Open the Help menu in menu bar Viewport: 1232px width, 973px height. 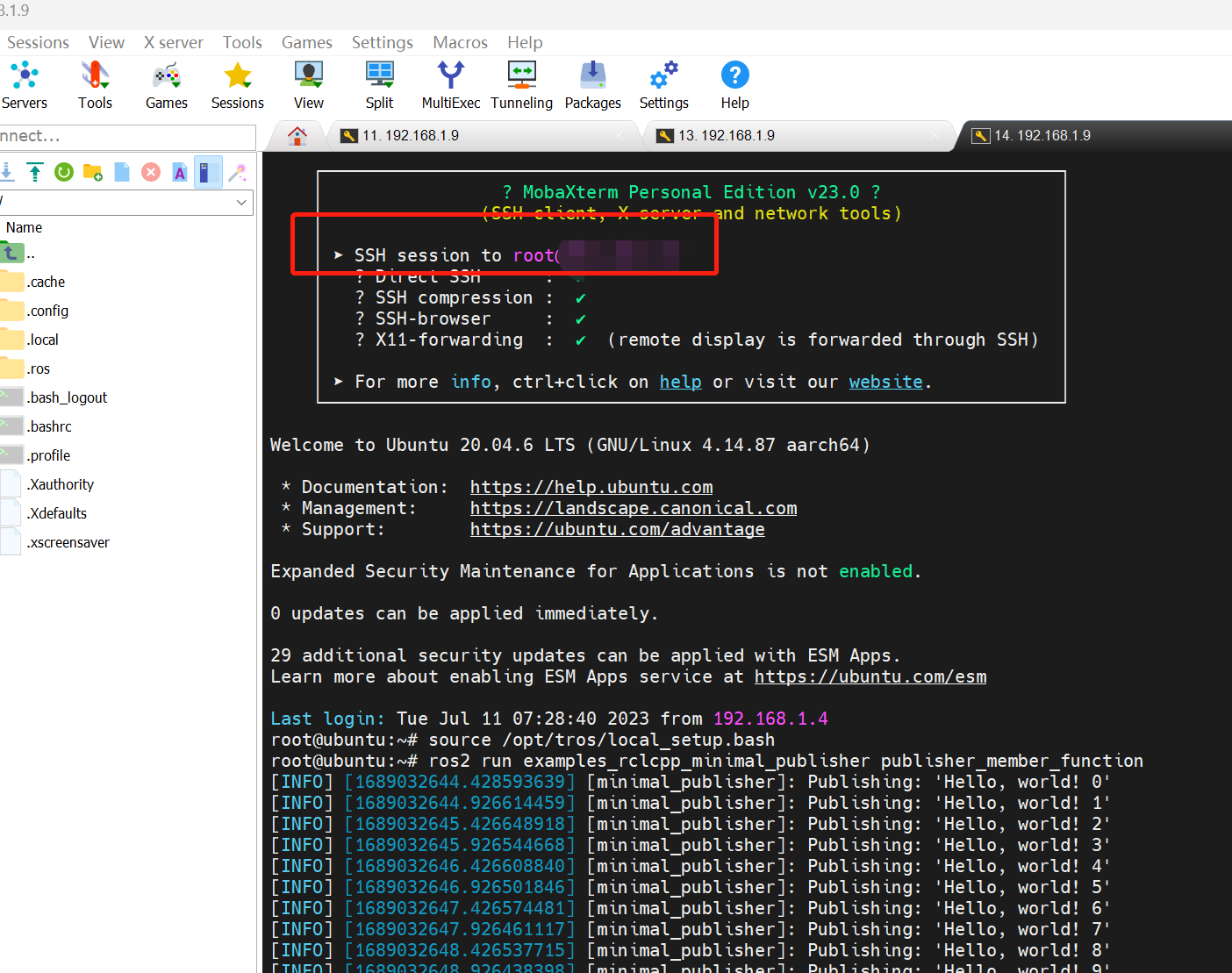[525, 42]
